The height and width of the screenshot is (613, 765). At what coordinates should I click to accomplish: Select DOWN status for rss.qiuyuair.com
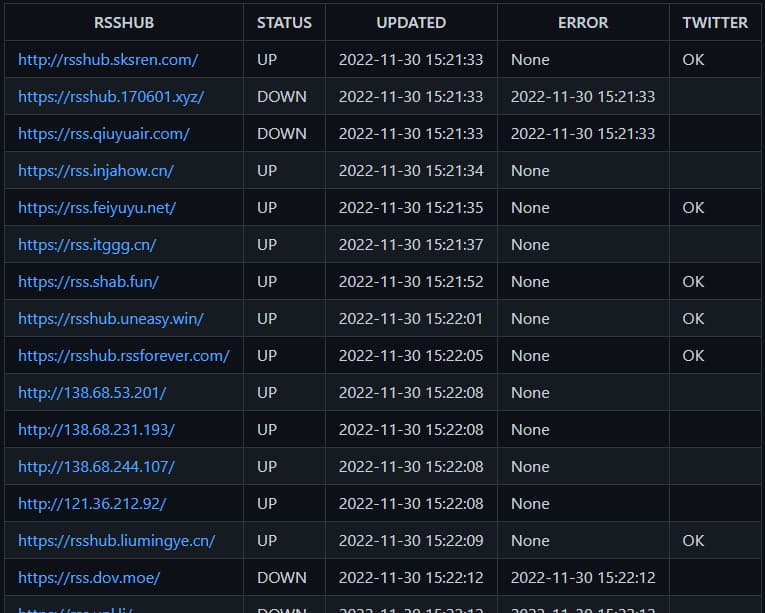click(282, 134)
